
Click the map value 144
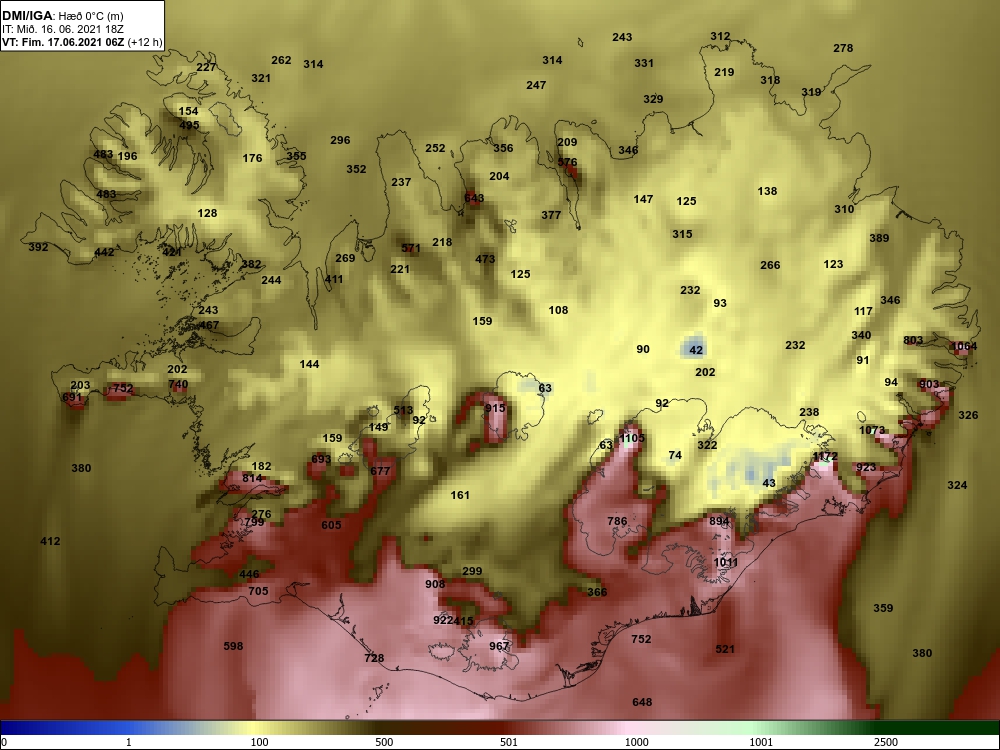[x=309, y=364]
